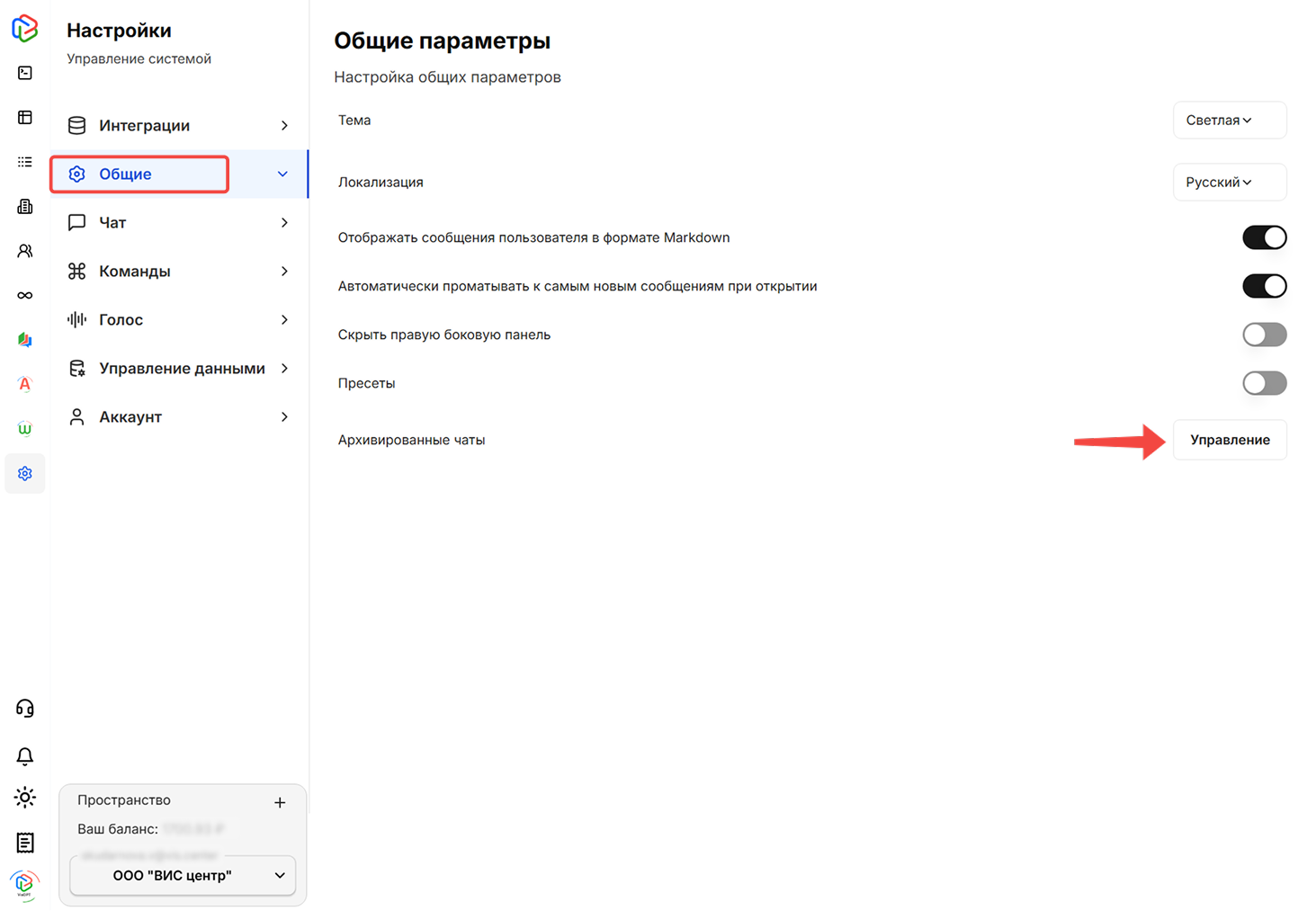Toggle theme with the sun brightness icon
Image resolution: width=1316 pixels, height=911 pixels.
pos(24,797)
